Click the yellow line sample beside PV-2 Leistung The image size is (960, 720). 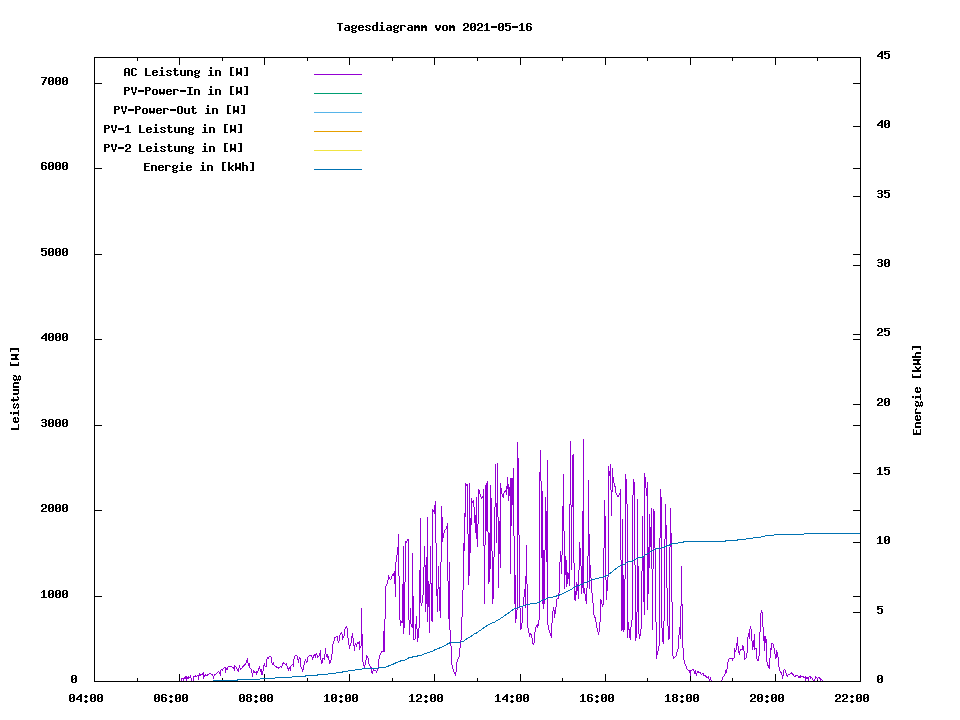click(x=337, y=150)
